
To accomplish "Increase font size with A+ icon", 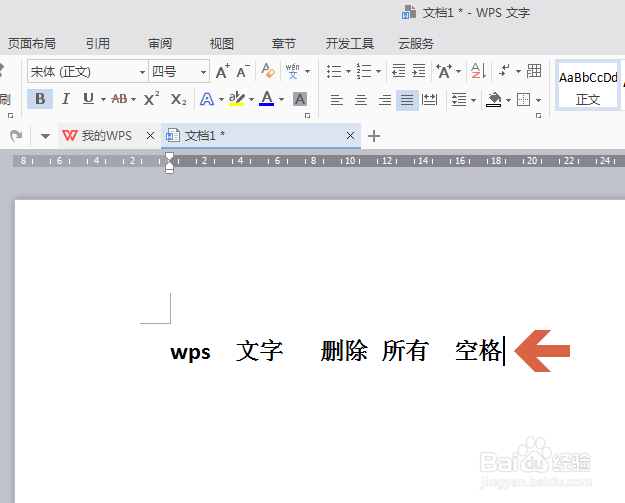I will point(222,72).
